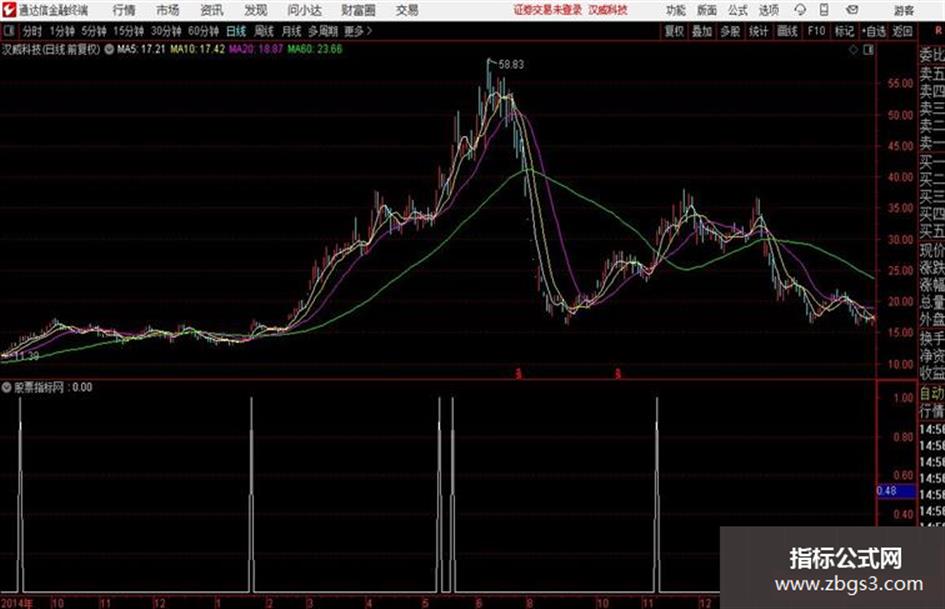Select the 周线 weekly period tab
The height and width of the screenshot is (609, 945).
264,31
